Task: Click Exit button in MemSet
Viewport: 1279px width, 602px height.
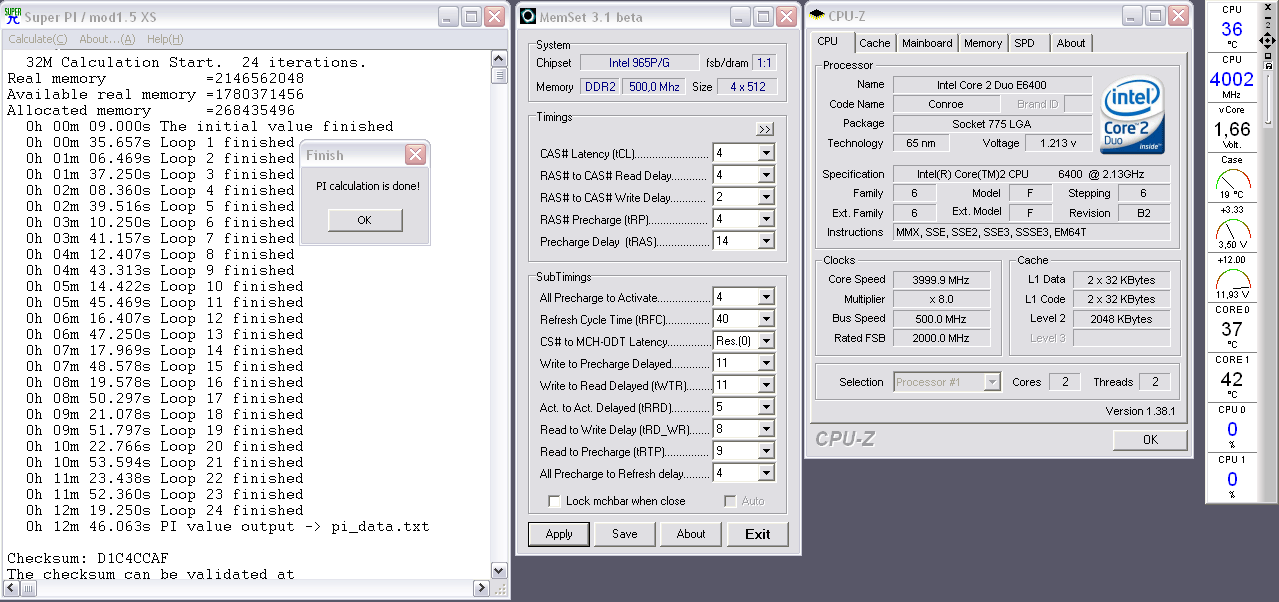Action: (x=758, y=534)
